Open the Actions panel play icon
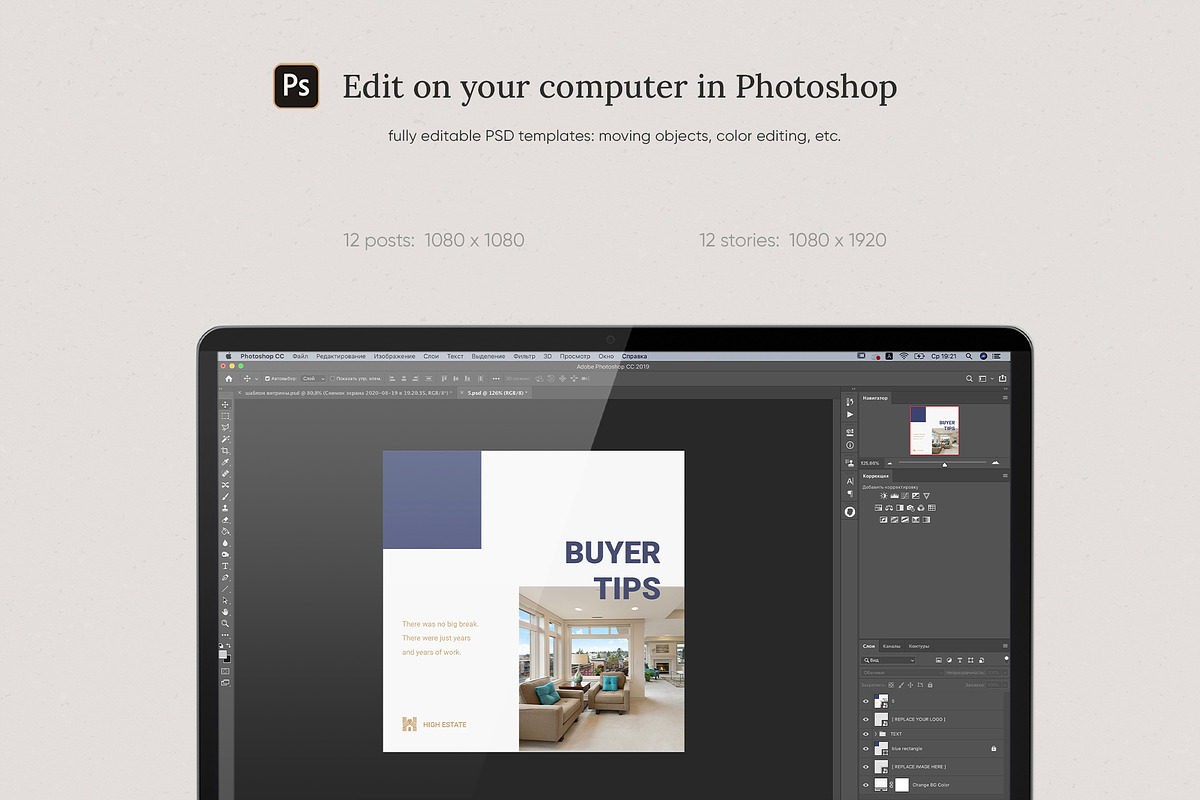This screenshot has height=800, width=1200. point(850,415)
